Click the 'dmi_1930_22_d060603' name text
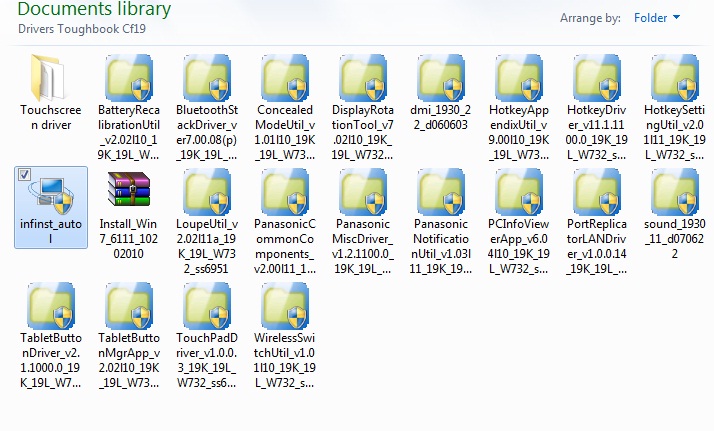Viewport: 714px width, 431px height. pyautogui.click(x=440, y=117)
